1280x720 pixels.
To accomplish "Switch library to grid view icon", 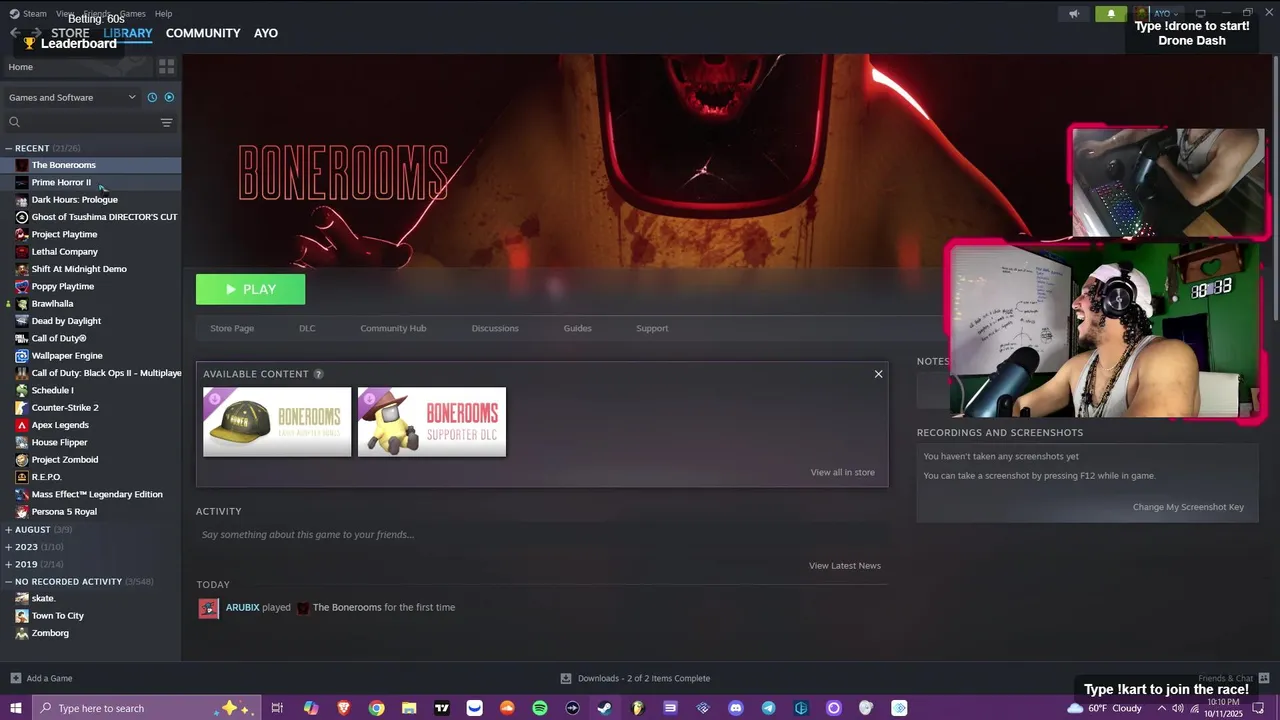I will tap(167, 67).
